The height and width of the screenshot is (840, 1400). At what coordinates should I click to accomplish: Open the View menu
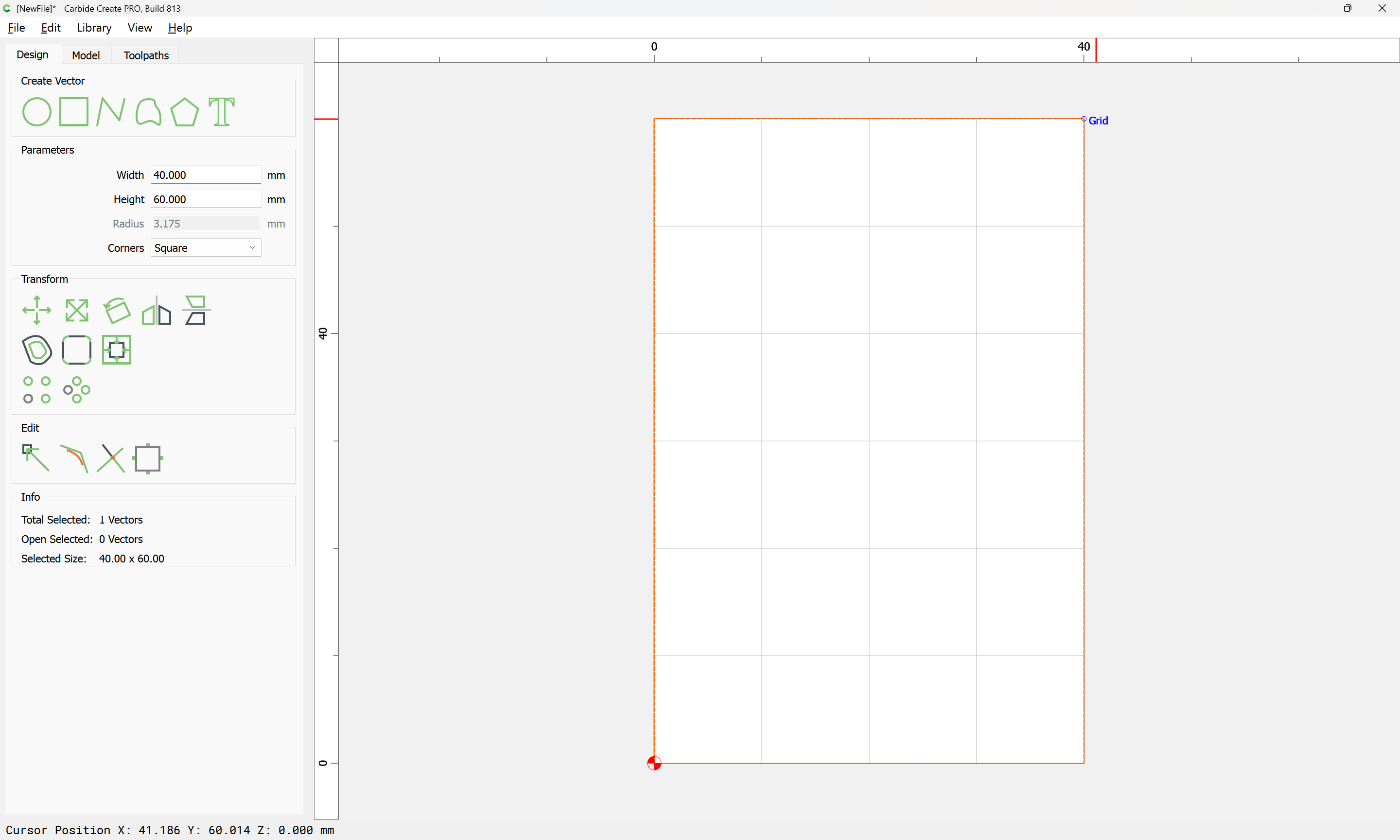click(x=140, y=28)
